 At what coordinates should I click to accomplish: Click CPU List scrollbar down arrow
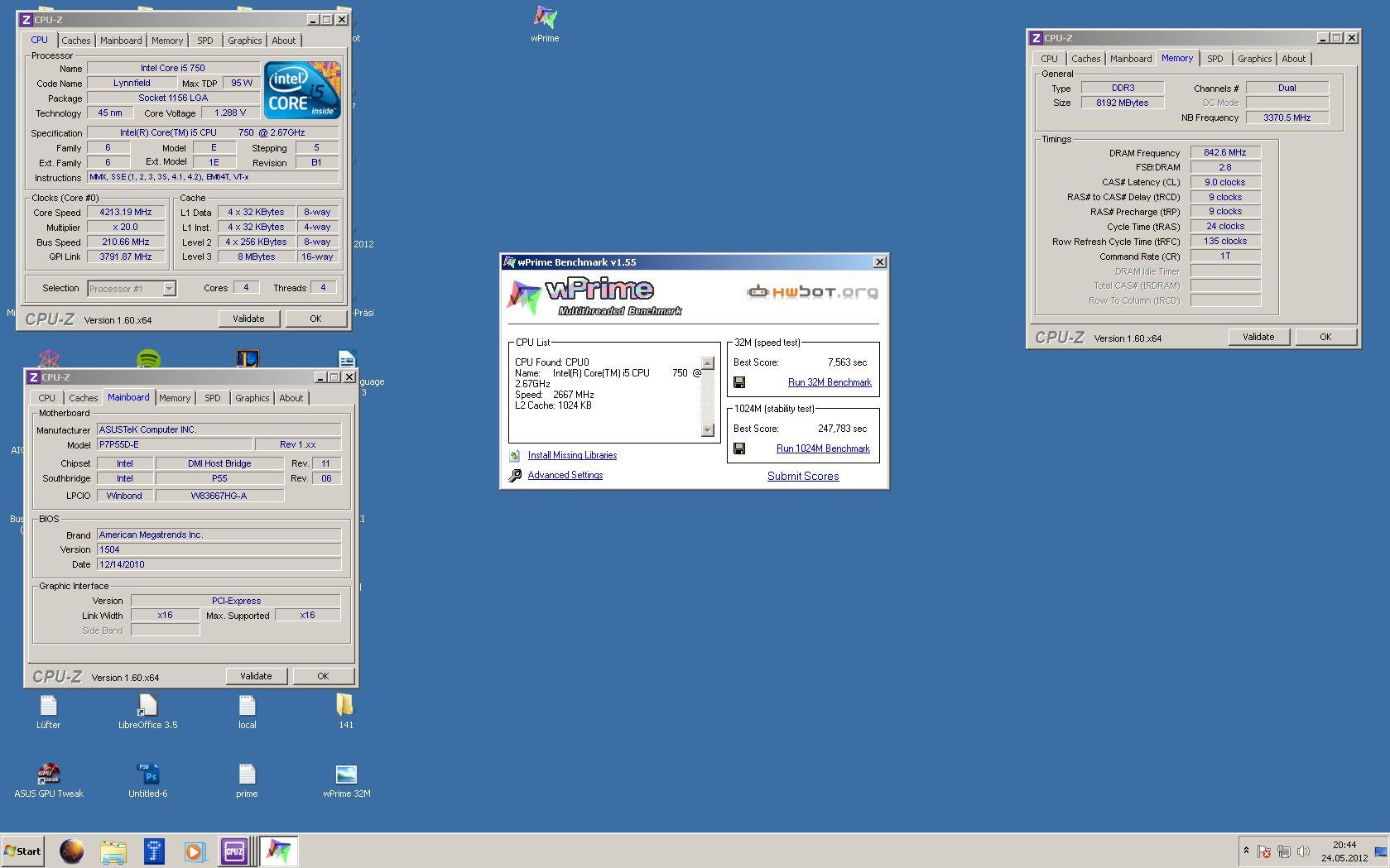(x=707, y=429)
